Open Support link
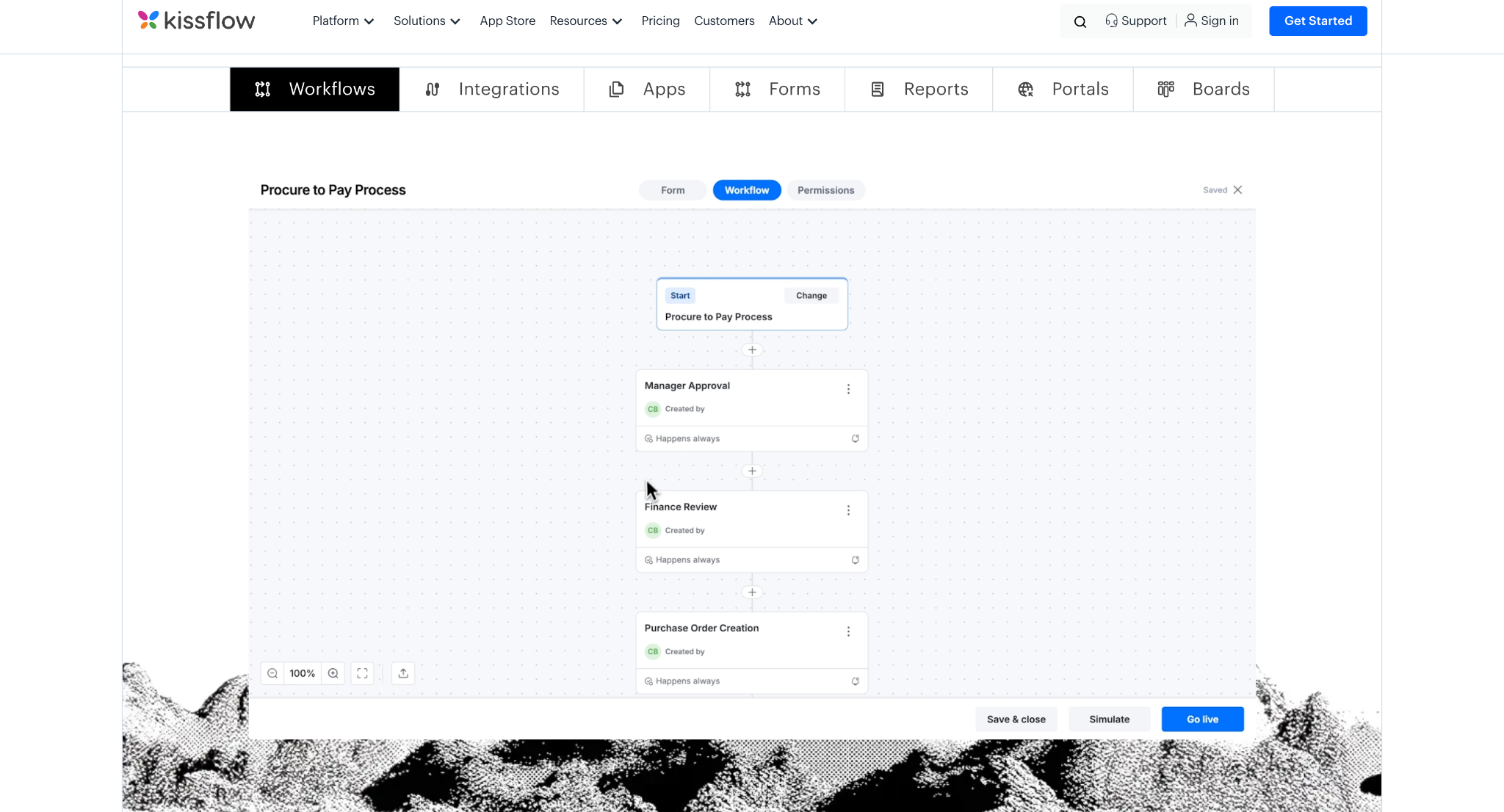Screen dimensions: 1504x812 1135,21
